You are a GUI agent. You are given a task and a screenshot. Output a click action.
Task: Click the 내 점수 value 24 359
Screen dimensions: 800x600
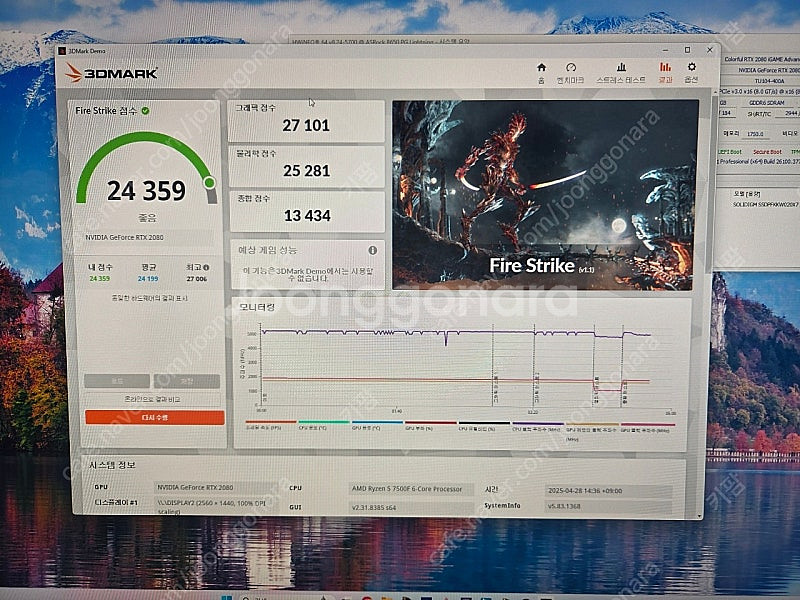point(99,279)
